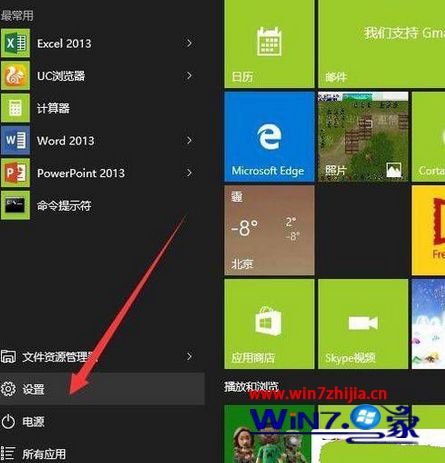This screenshot has width=445, height=463.
Task: Show 所有应用 all apps list
Action: (102, 453)
